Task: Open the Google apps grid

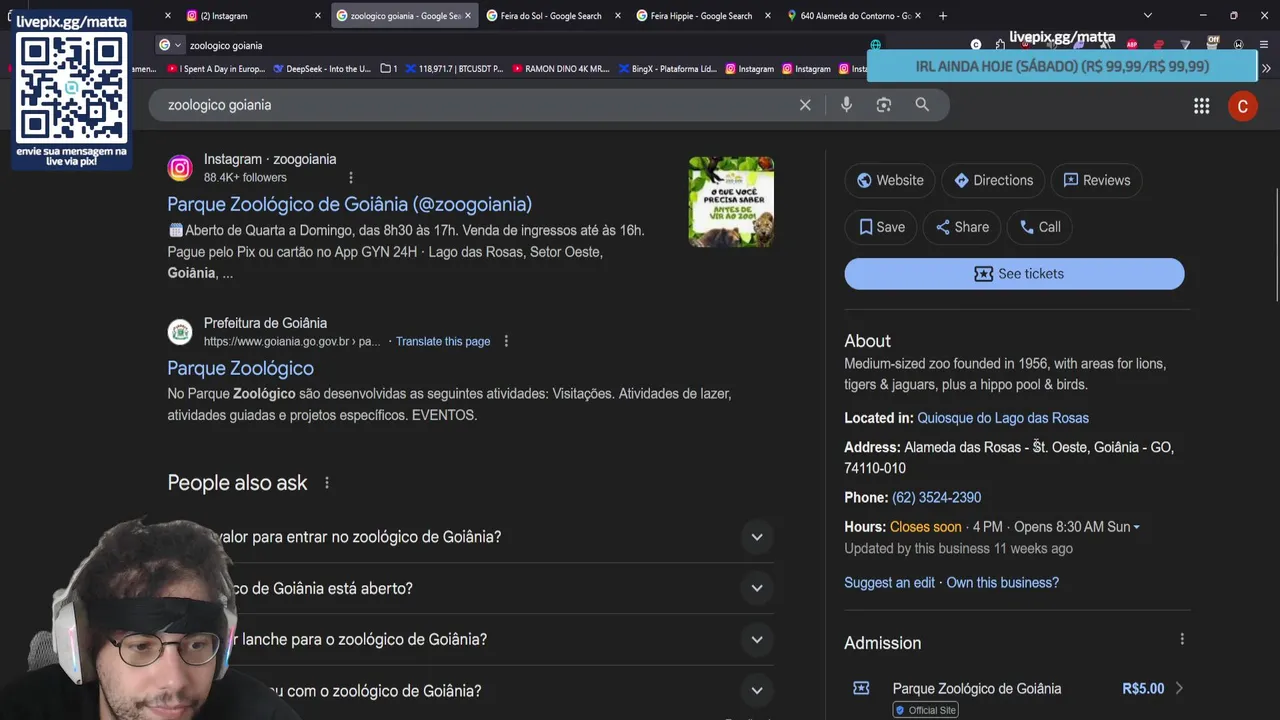Action: coord(1202,106)
